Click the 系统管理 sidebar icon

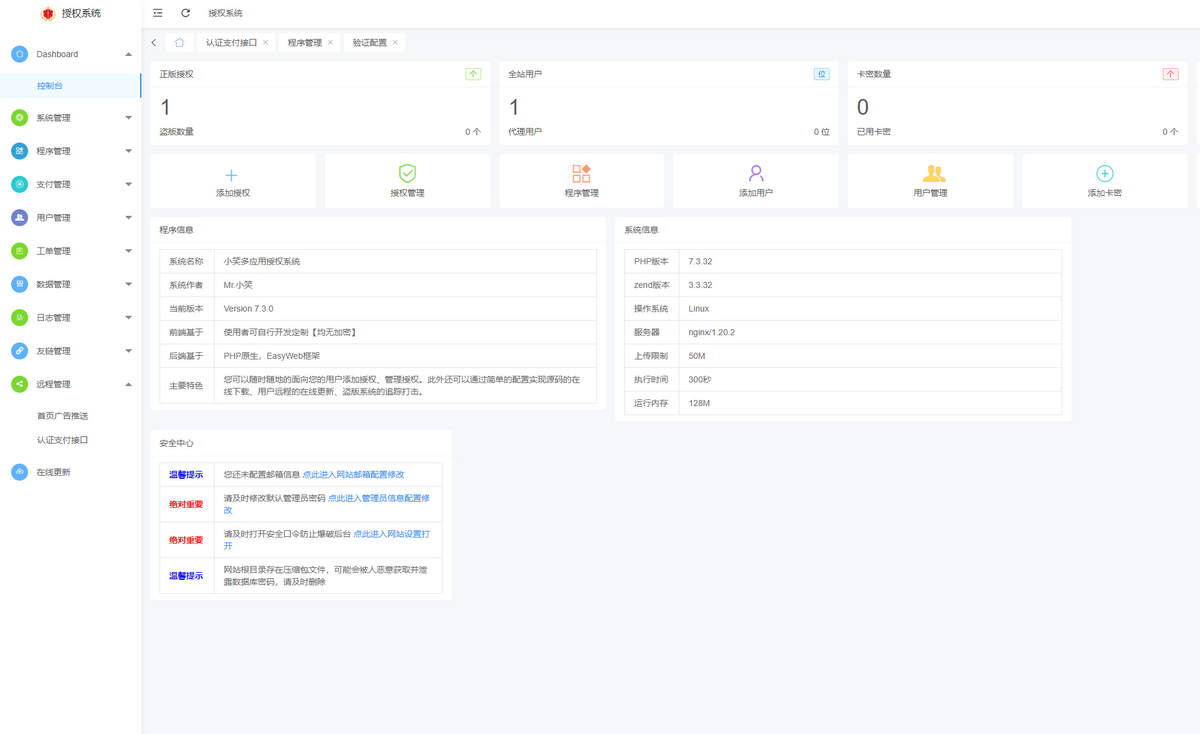[x=19, y=118]
